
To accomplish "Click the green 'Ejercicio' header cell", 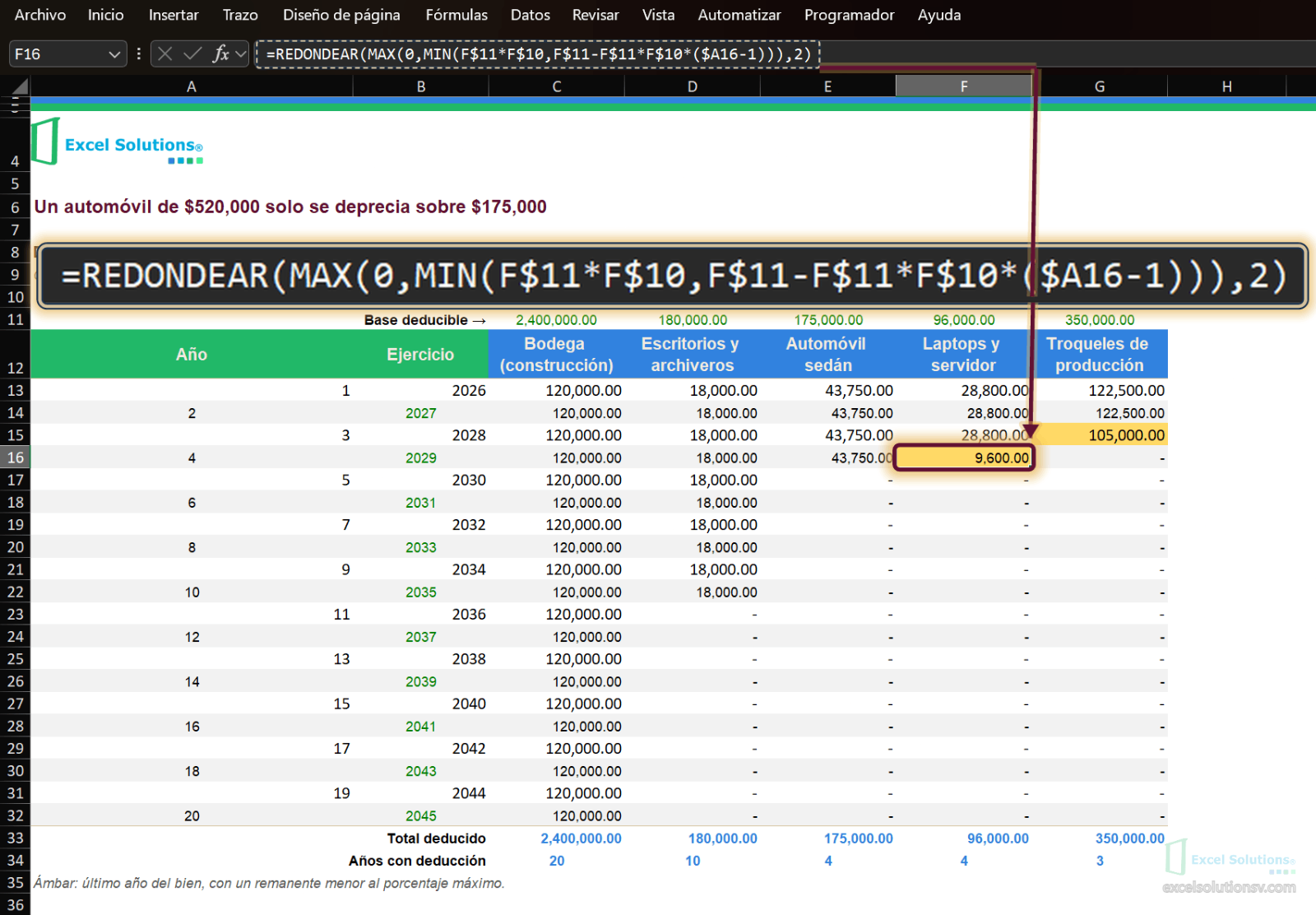I will point(420,355).
